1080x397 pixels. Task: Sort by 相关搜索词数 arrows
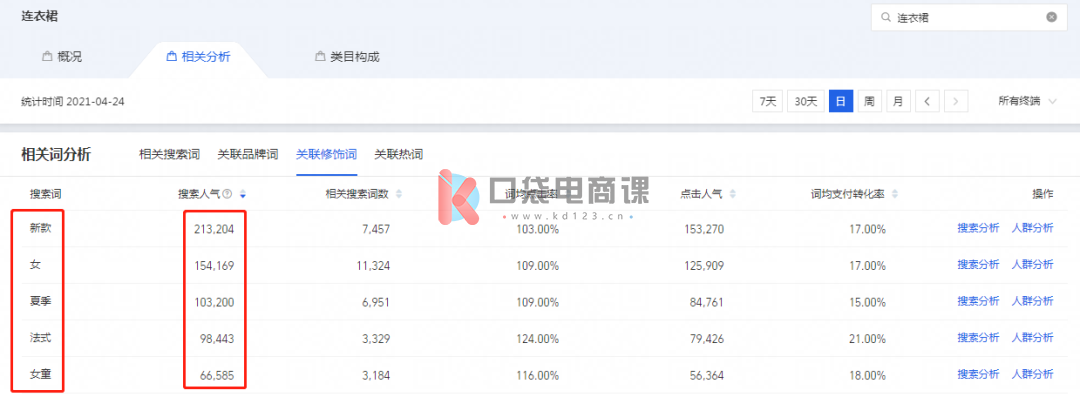(398, 194)
